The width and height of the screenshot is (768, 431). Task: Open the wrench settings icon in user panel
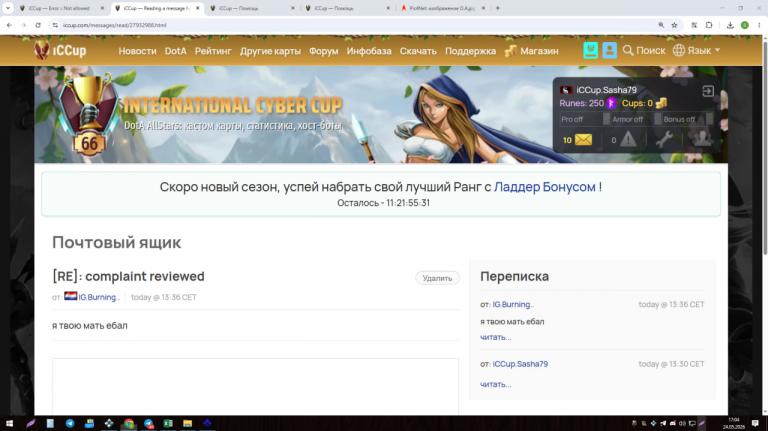pyautogui.click(x=664, y=140)
